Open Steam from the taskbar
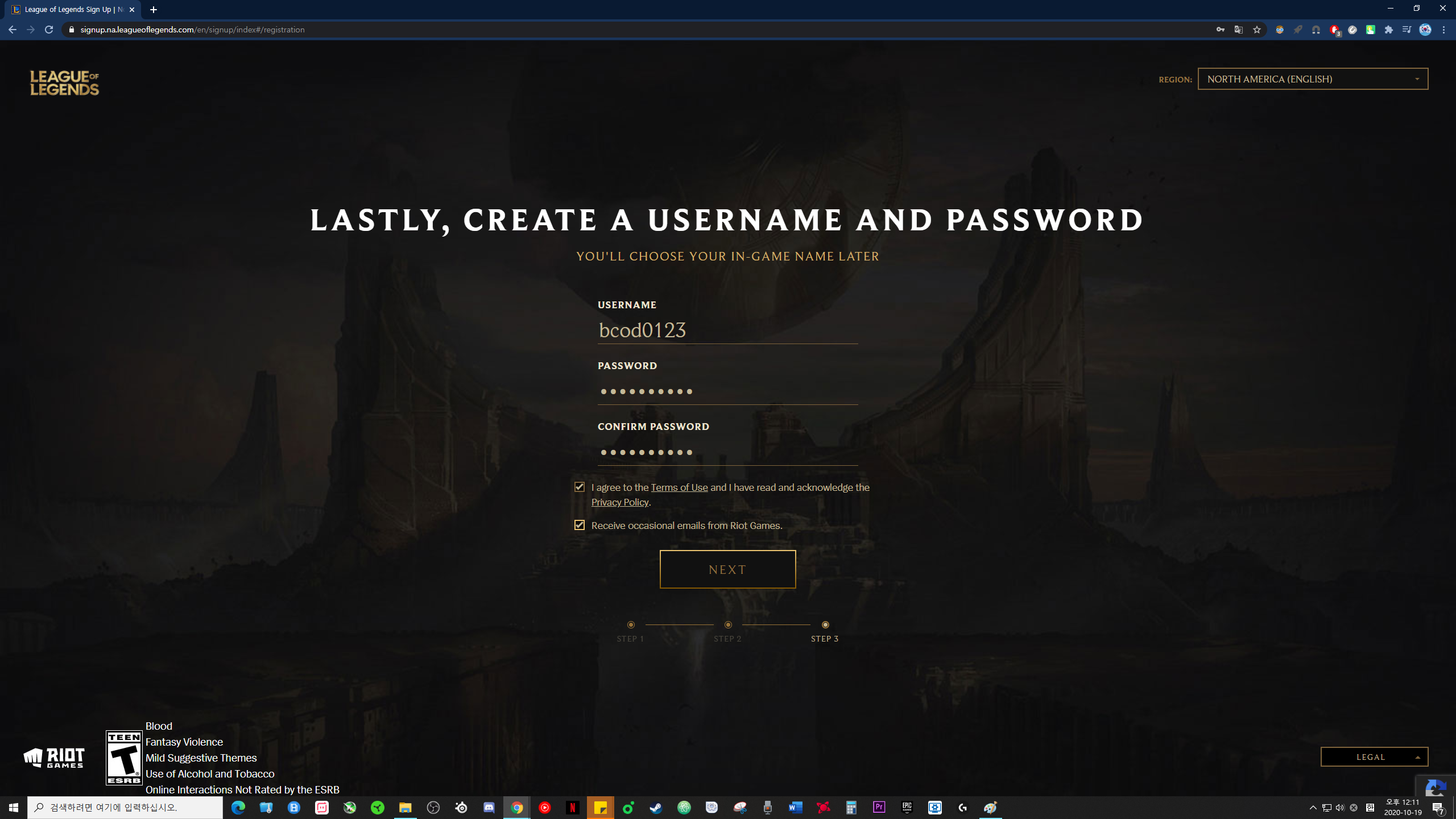Screen dimensions: 1456x819 point(656,808)
